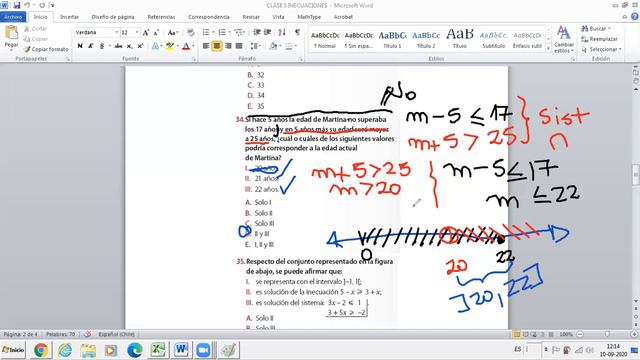
Task: Expand the styles gallery more arrow
Action: point(548,49)
